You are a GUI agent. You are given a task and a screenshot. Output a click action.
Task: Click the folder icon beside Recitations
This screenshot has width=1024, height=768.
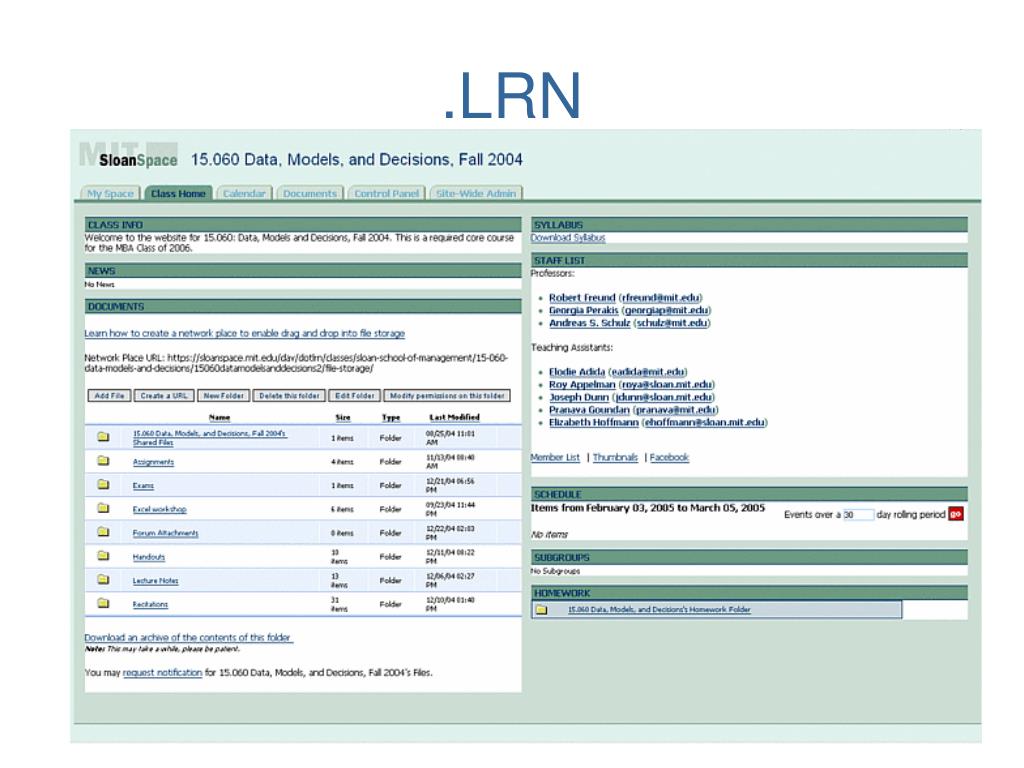(103, 603)
